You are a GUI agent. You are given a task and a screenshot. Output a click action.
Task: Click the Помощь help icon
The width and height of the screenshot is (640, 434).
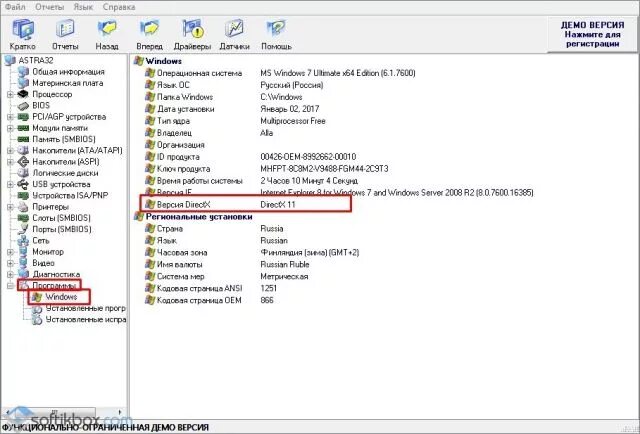[276, 30]
